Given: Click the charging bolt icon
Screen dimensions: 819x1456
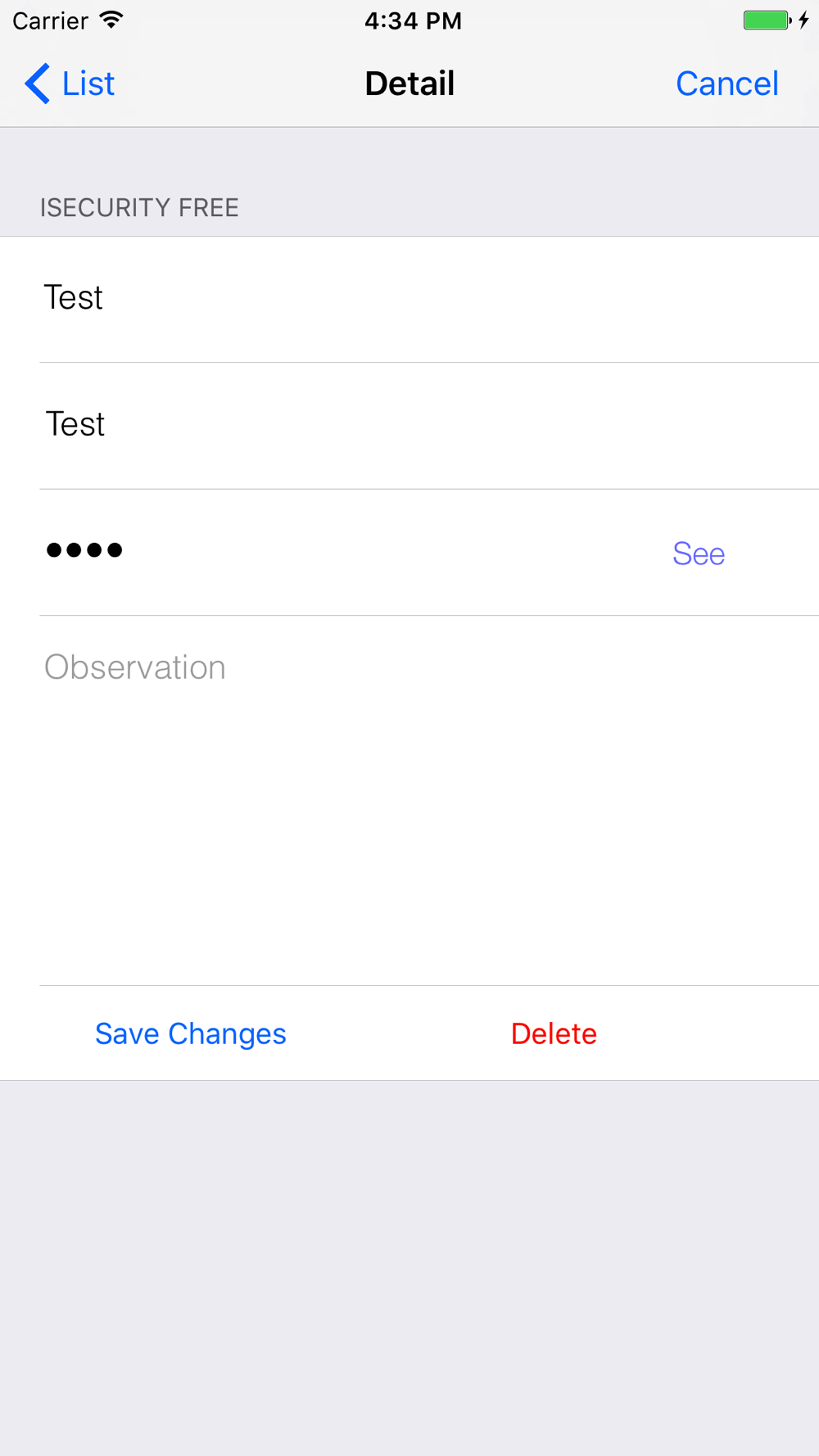Looking at the screenshot, I should 804,20.
